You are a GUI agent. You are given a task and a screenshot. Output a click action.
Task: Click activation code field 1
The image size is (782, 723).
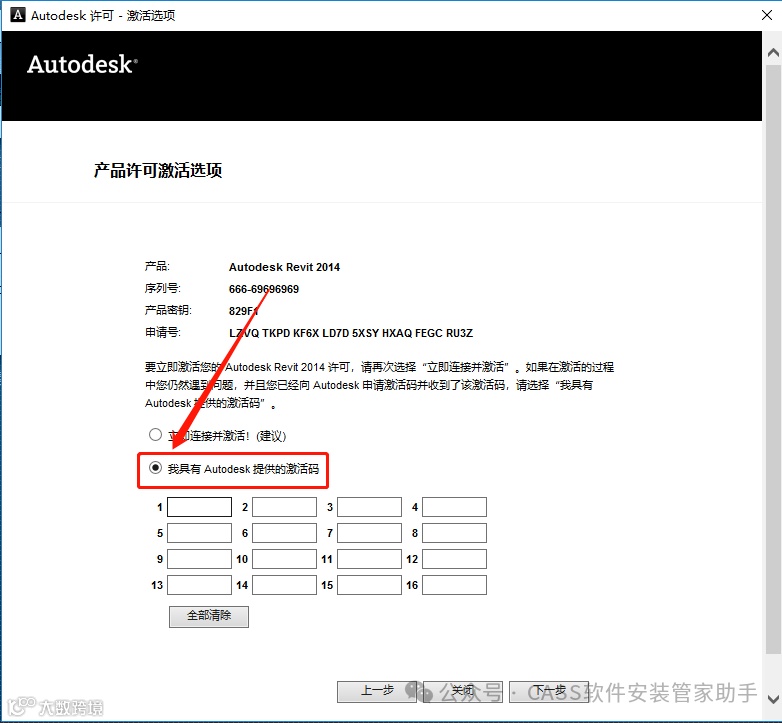pyautogui.click(x=199, y=507)
